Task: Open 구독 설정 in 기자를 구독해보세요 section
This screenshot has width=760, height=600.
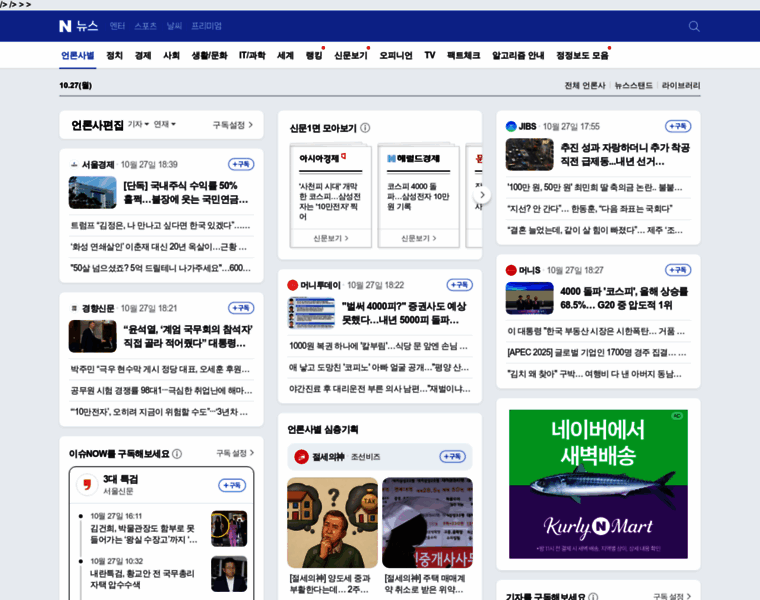Action: tap(672, 596)
